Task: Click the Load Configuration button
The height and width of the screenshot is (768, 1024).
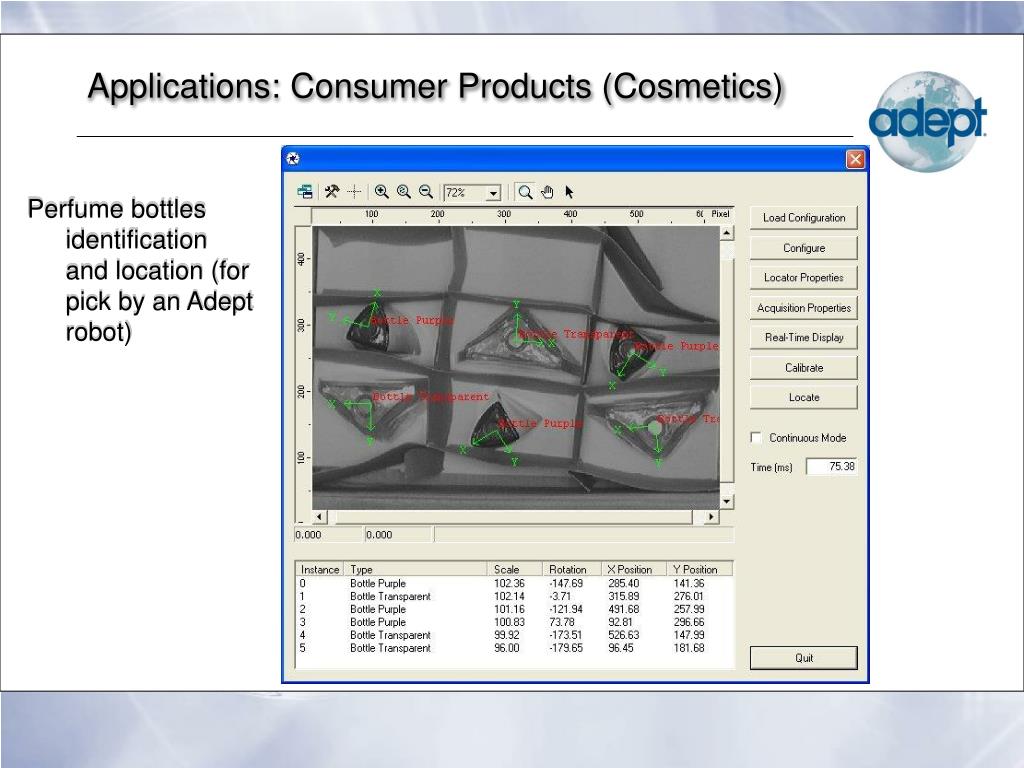Action: (x=803, y=218)
